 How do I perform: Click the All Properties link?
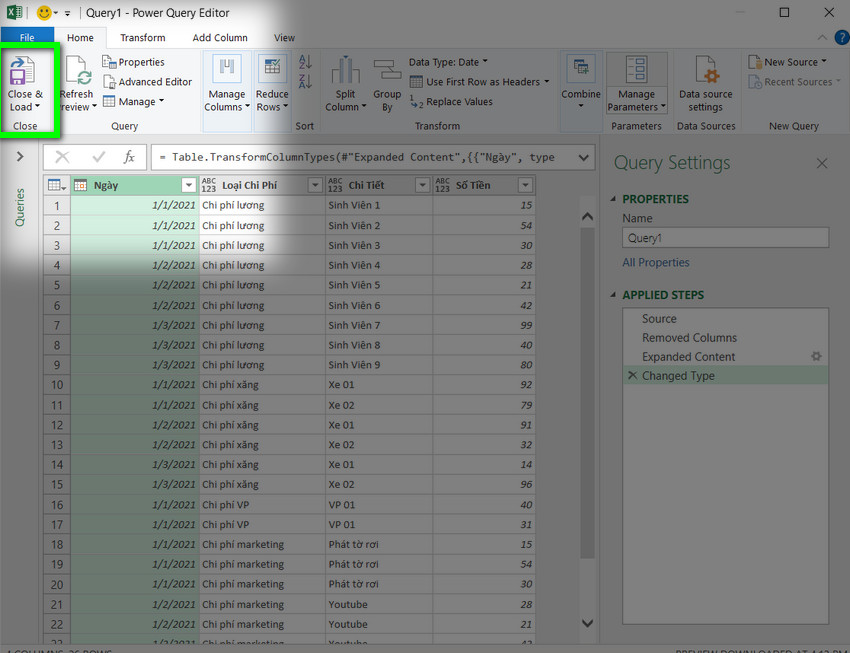(x=655, y=263)
